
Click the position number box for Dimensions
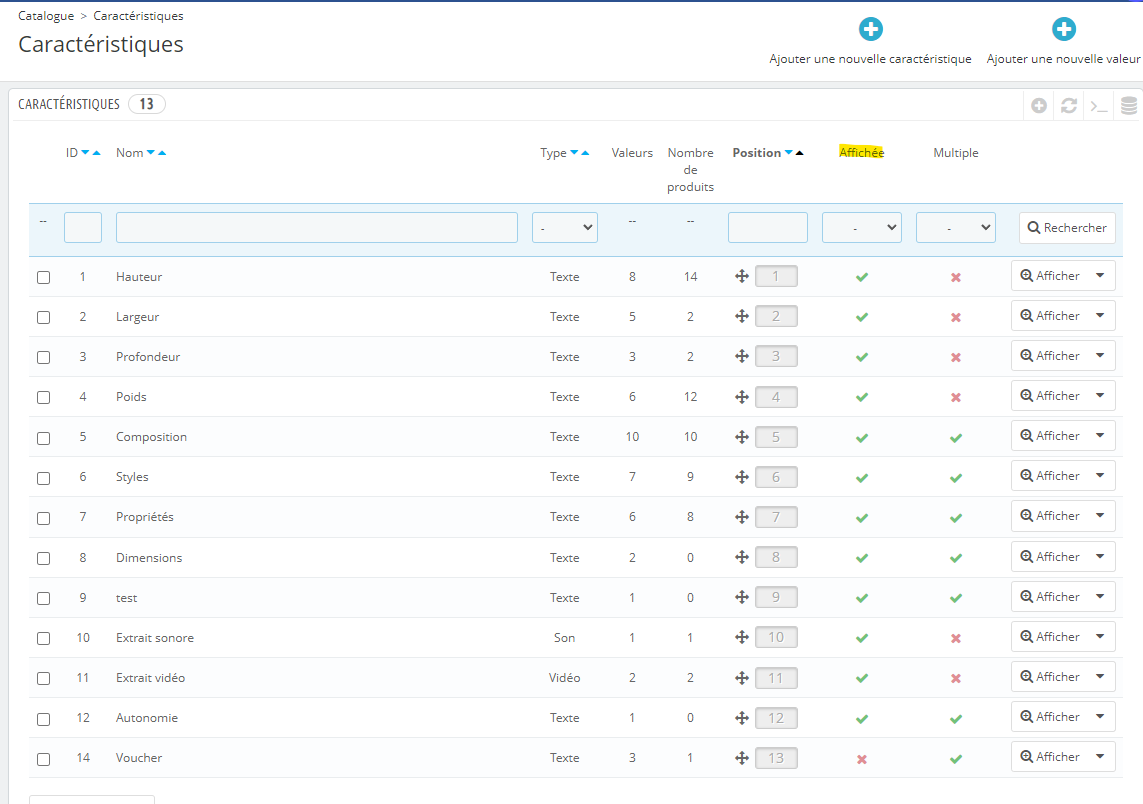click(776, 557)
